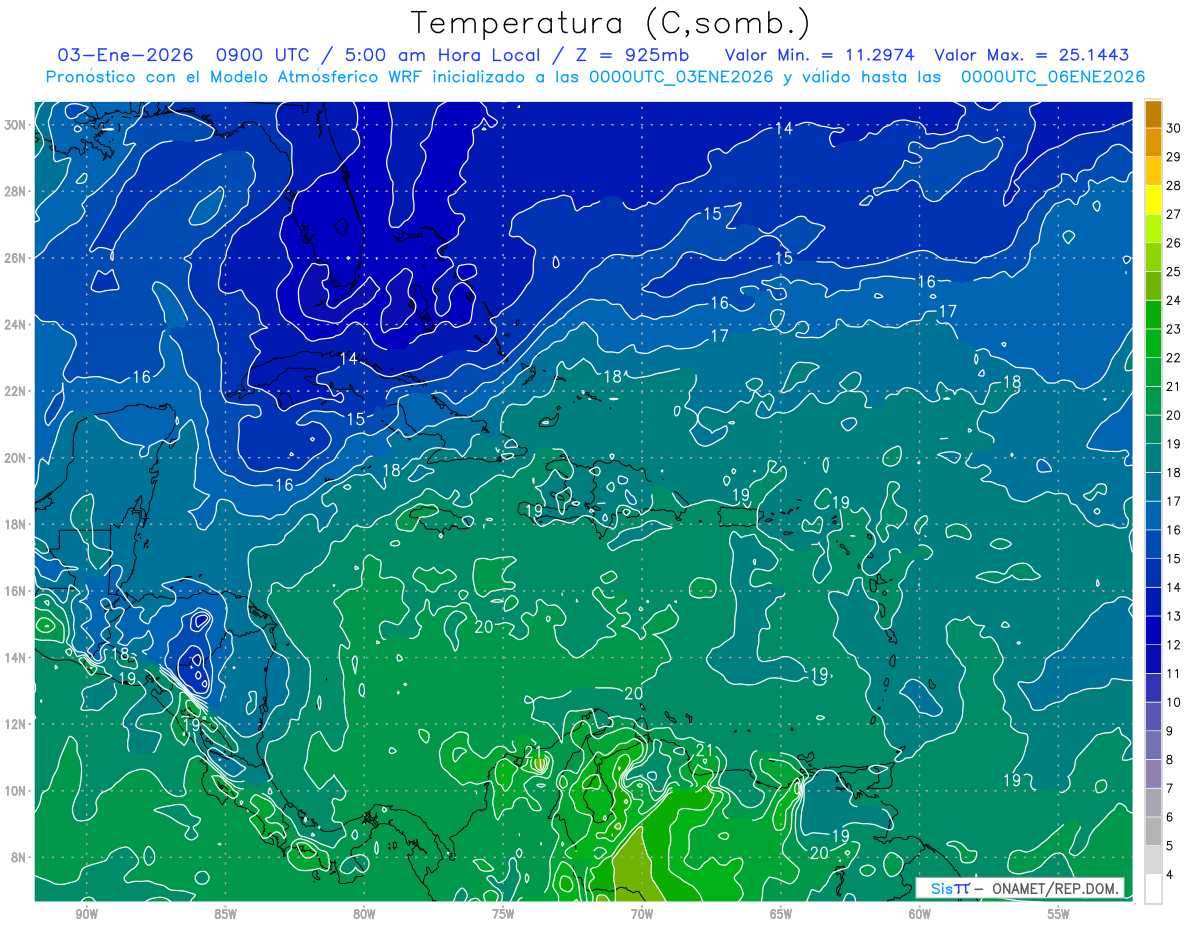The image size is (1200, 927).
Task: Select the pressure level "Z = 925mb"
Action: 632,55
